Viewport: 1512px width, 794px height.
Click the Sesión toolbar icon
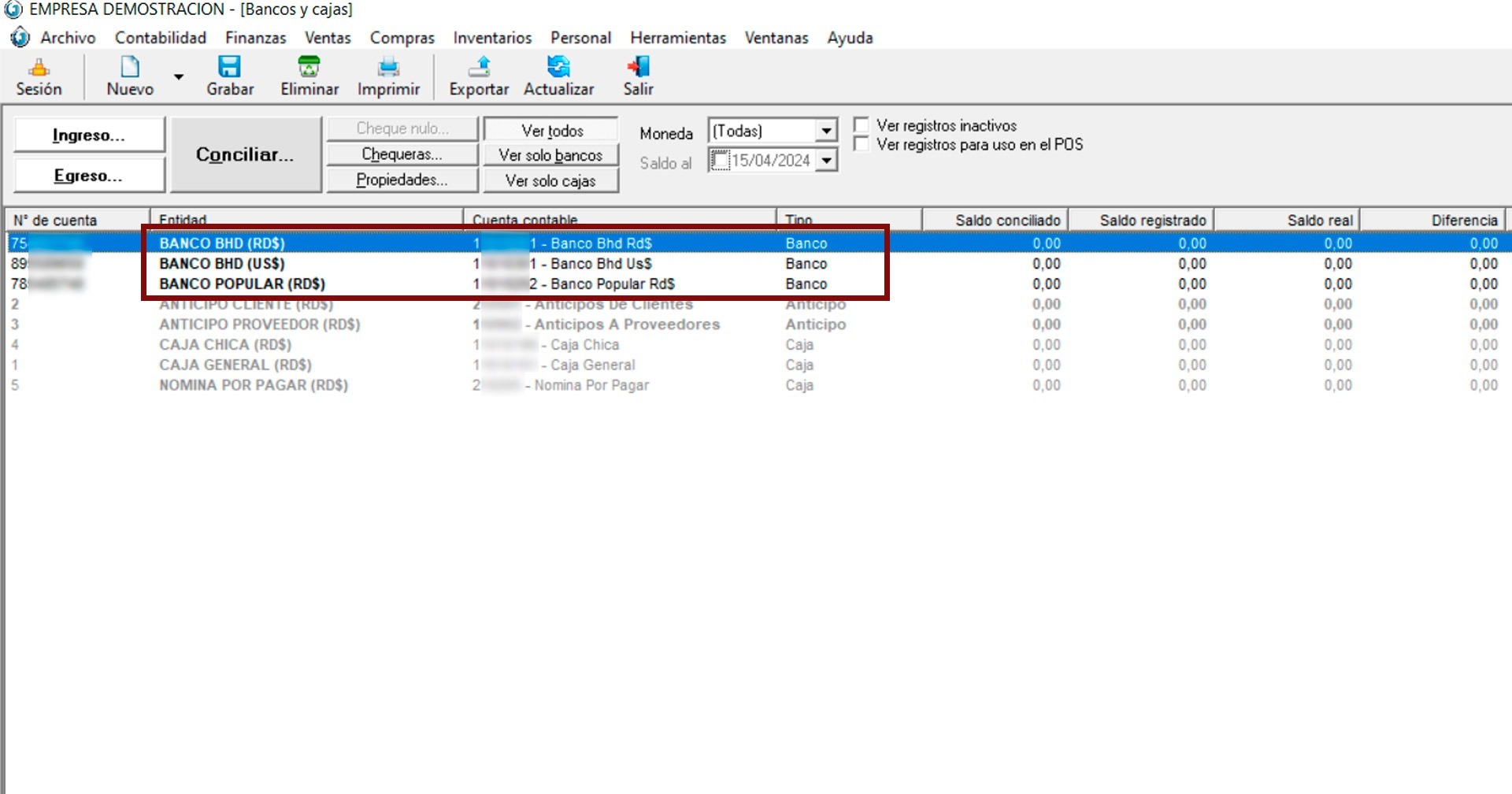click(39, 68)
